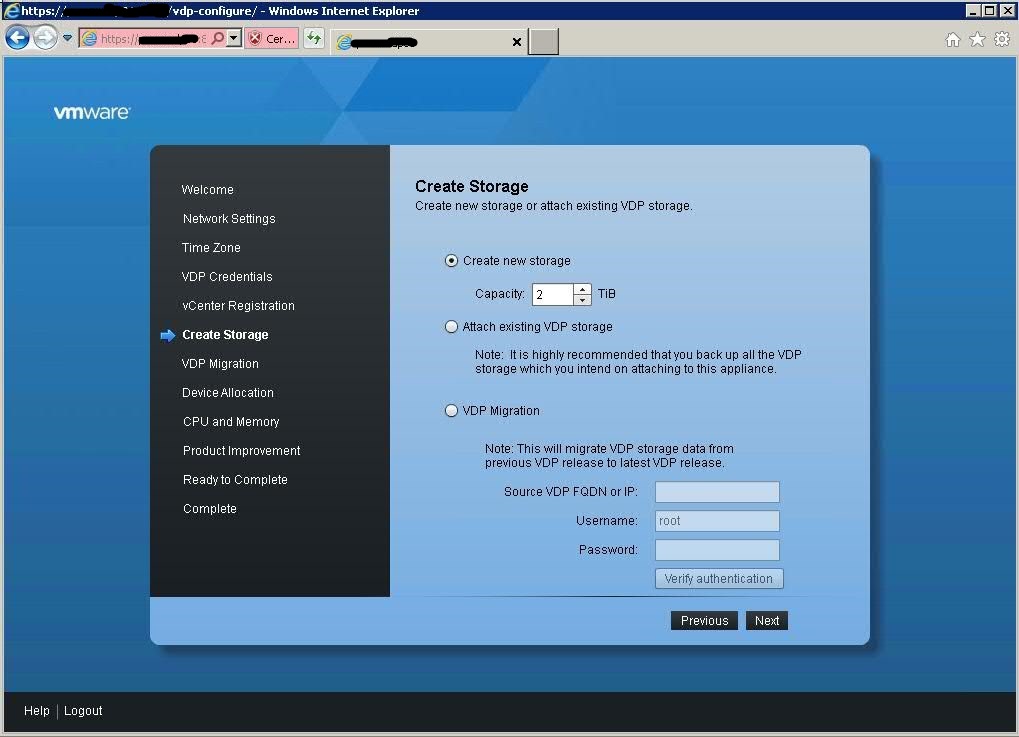This screenshot has height=737, width=1019.
Task: Open the Help link in the footer
Action: pyautogui.click(x=36, y=711)
